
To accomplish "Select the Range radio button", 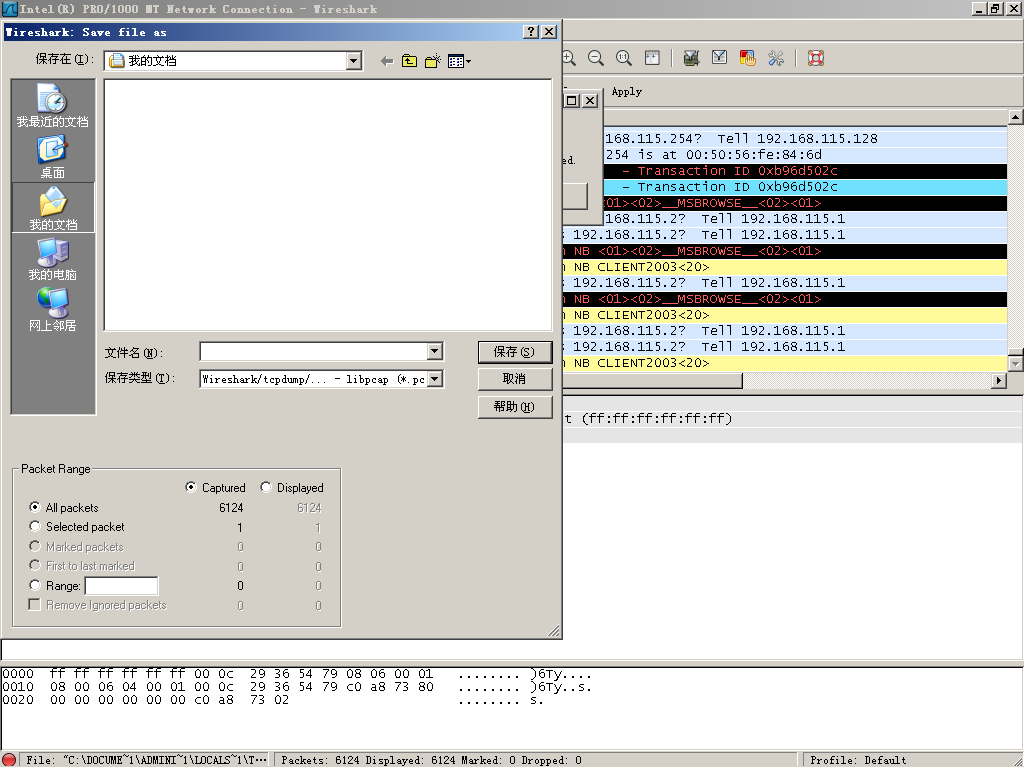I will 35,585.
